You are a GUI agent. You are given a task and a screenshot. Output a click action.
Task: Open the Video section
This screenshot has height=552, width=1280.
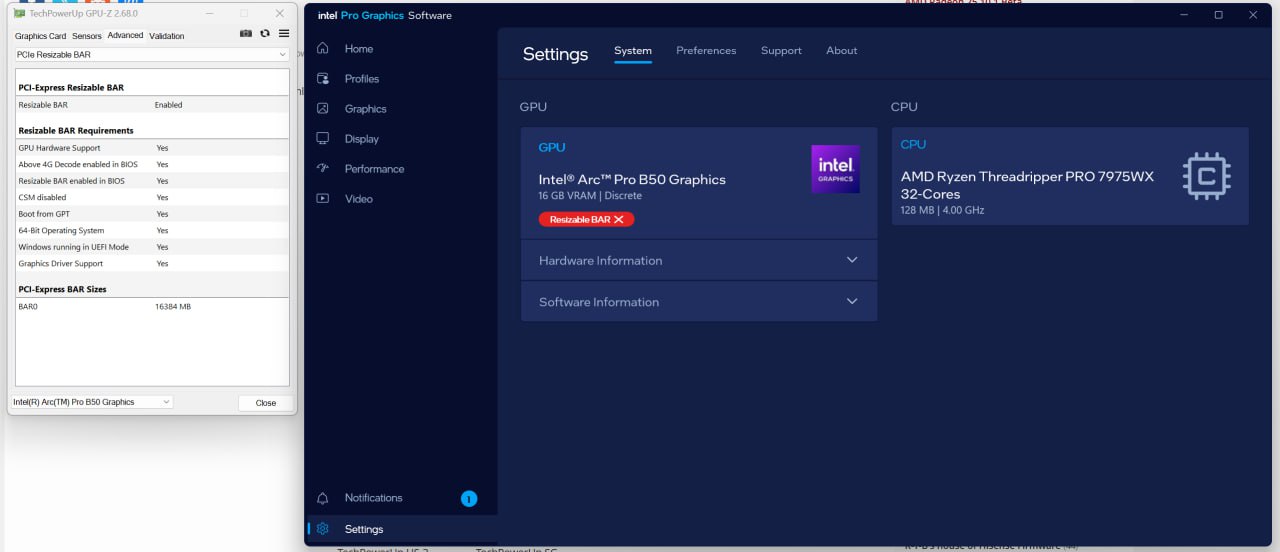click(358, 199)
